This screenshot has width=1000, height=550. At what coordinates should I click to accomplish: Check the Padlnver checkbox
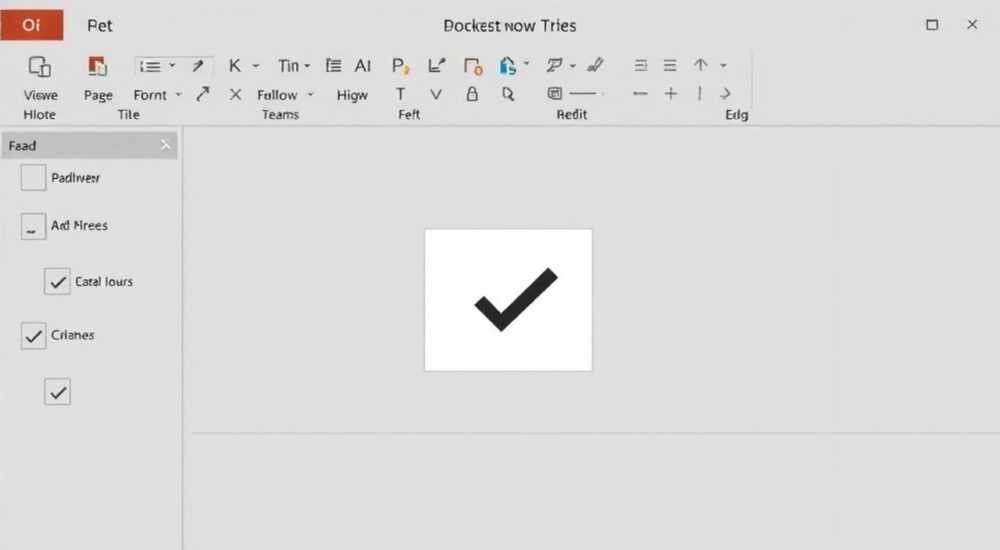pyautogui.click(x=33, y=177)
